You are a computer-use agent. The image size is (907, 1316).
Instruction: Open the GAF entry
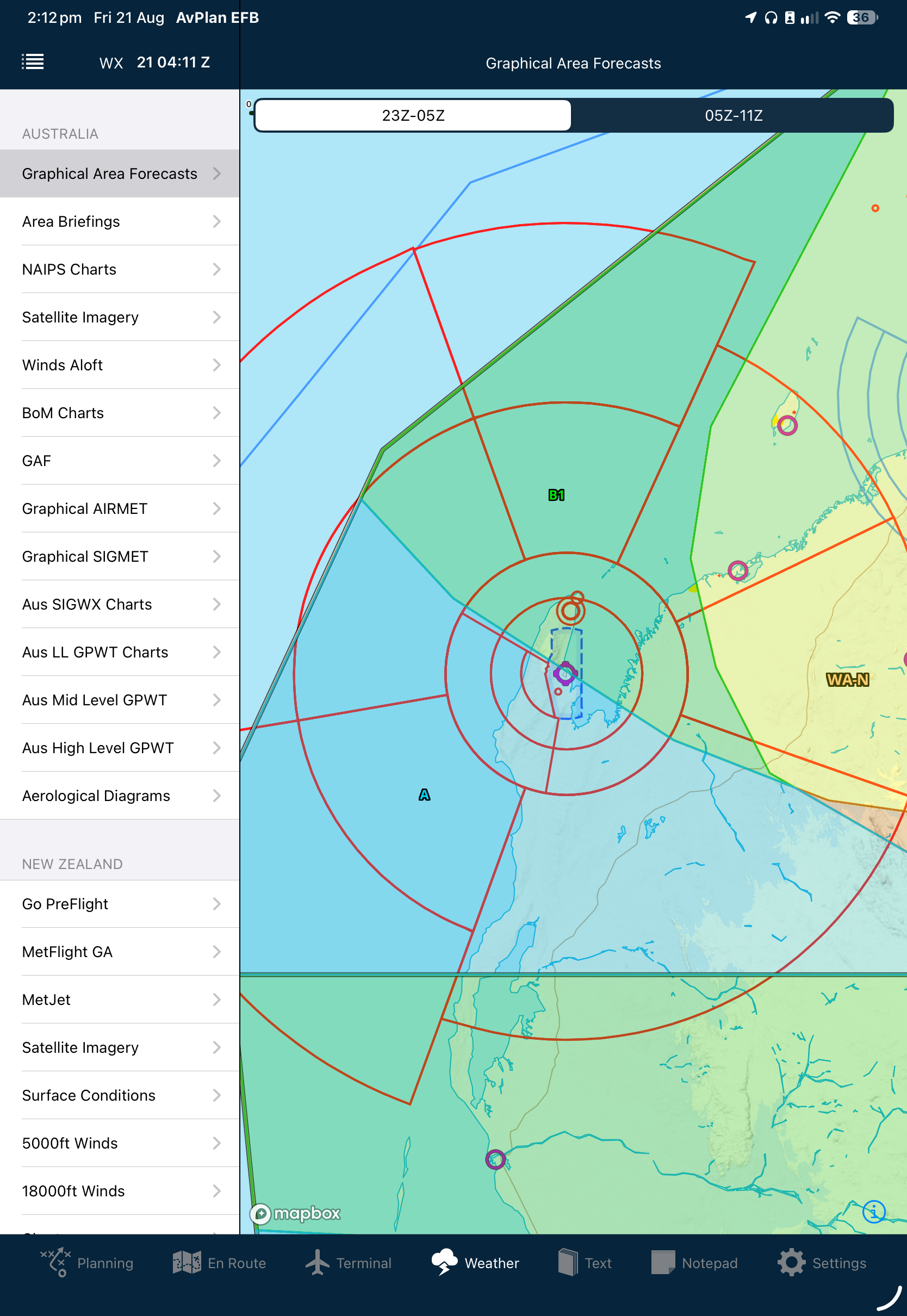point(119,460)
